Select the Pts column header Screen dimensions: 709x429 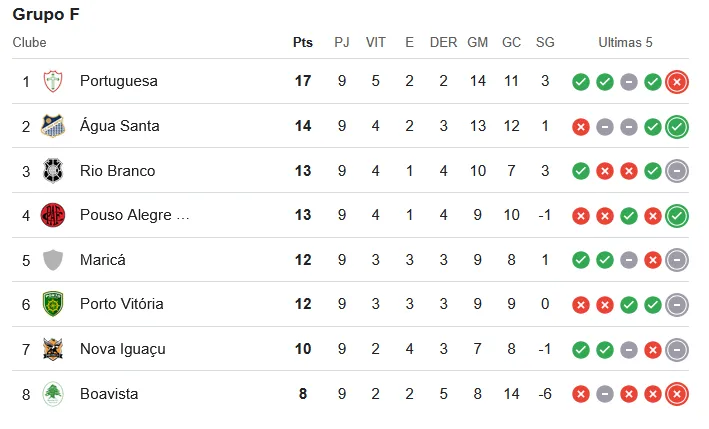303,42
